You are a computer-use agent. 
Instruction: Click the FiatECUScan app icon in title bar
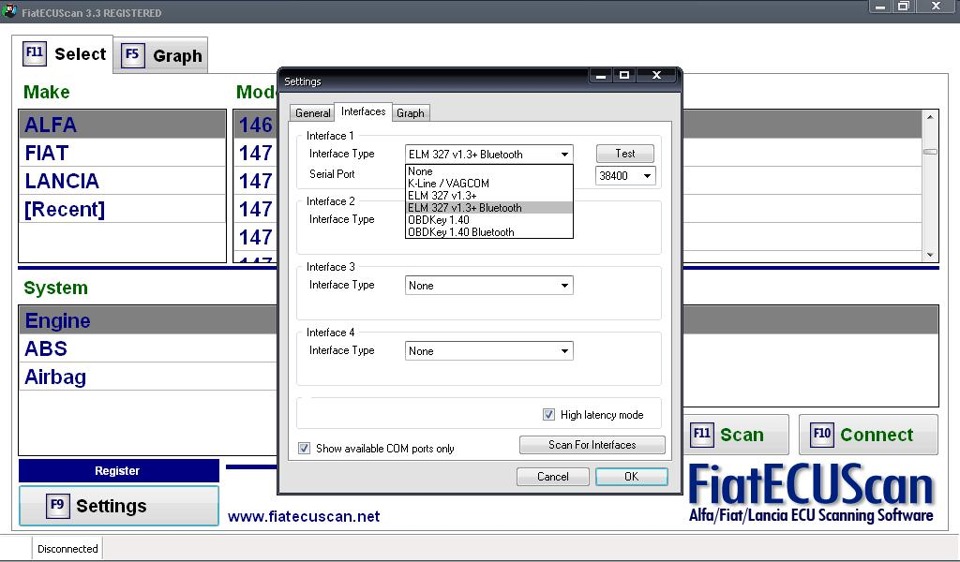[9, 11]
